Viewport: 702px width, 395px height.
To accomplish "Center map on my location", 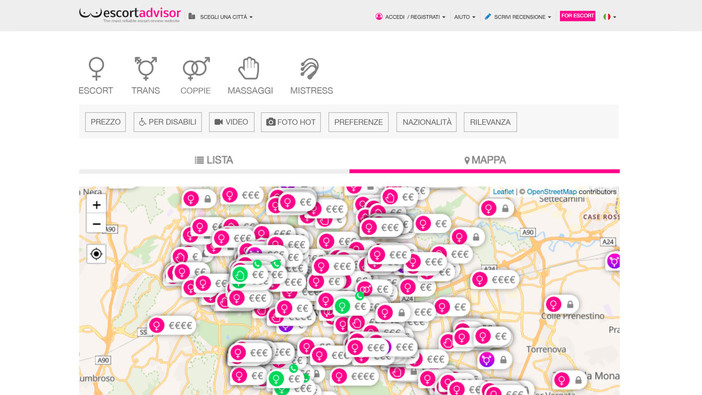I will coord(96,254).
